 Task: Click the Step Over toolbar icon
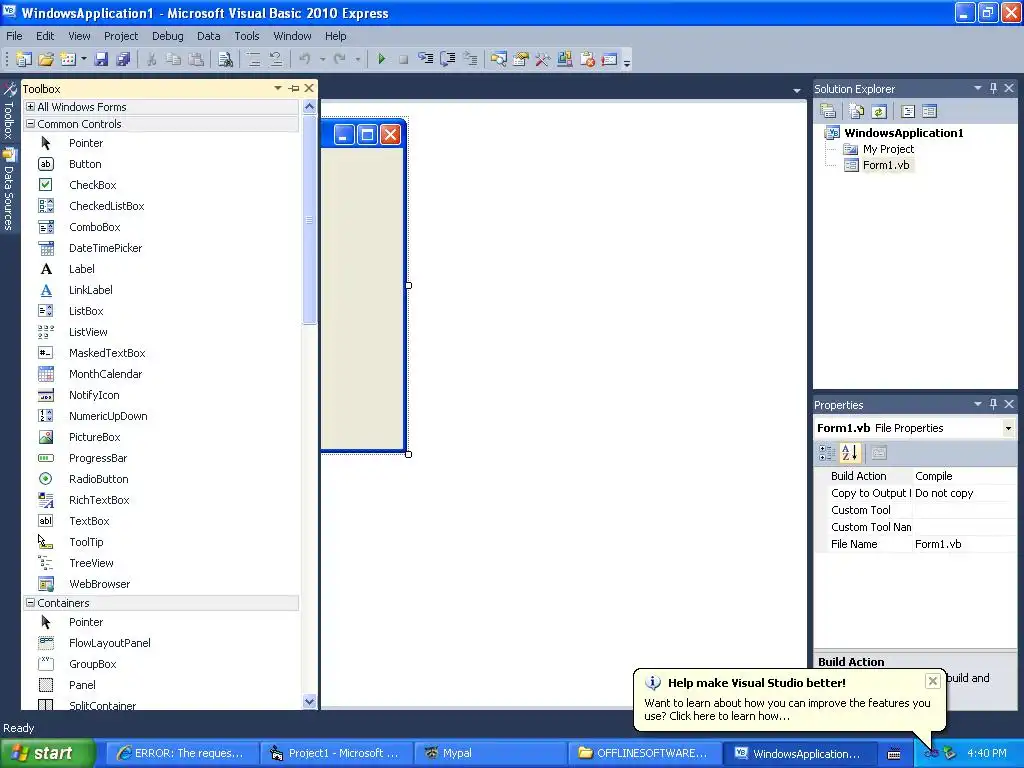(448, 59)
